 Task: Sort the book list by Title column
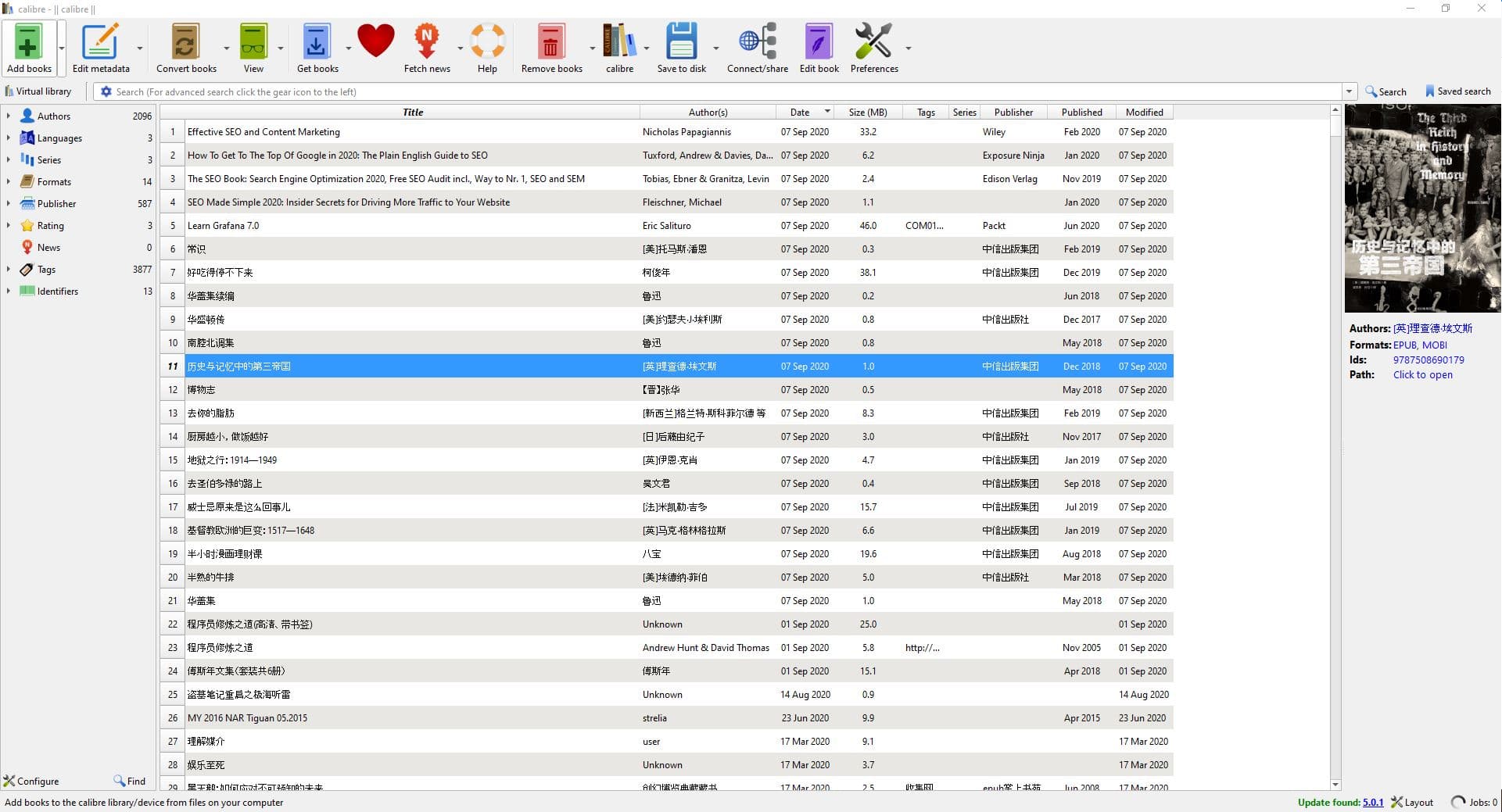(x=412, y=112)
